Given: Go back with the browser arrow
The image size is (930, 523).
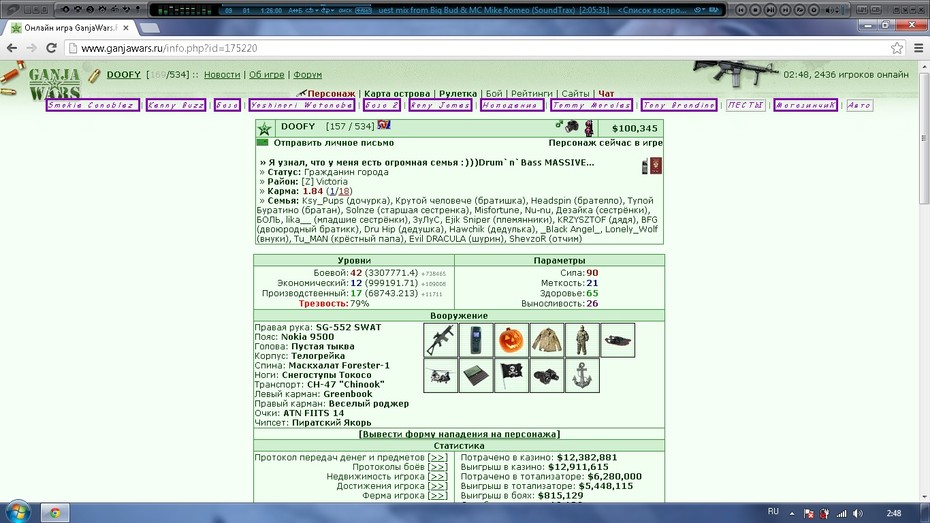Looking at the screenshot, I should point(12,49).
